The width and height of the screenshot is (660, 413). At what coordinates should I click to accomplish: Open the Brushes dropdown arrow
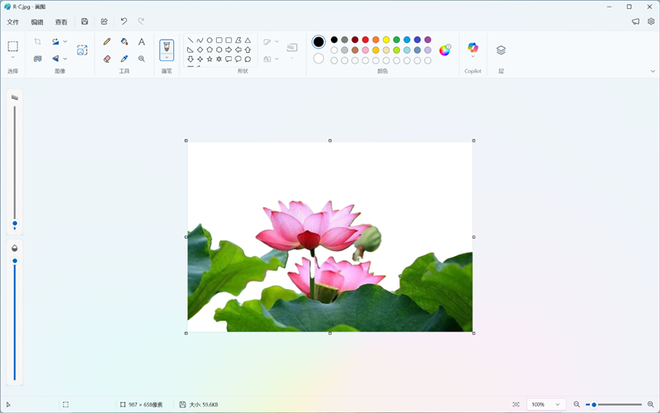click(166, 59)
